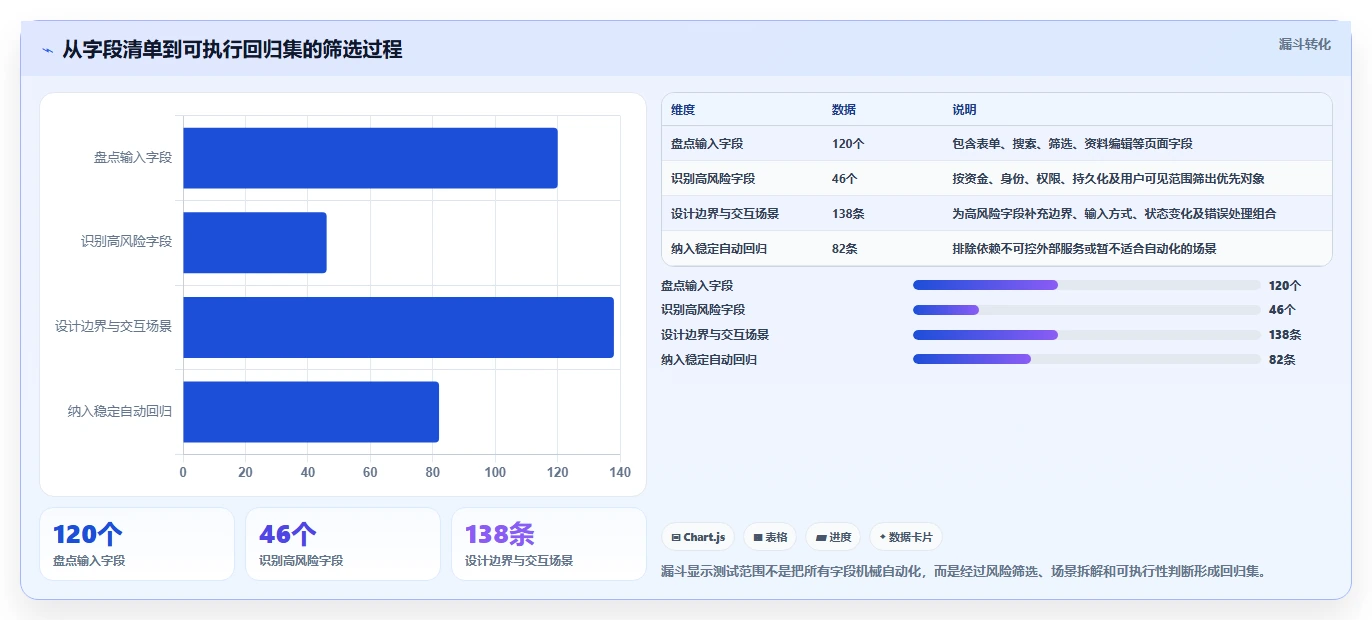
Task: Click the 140 tick on the chart axis
Action: click(620, 472)
